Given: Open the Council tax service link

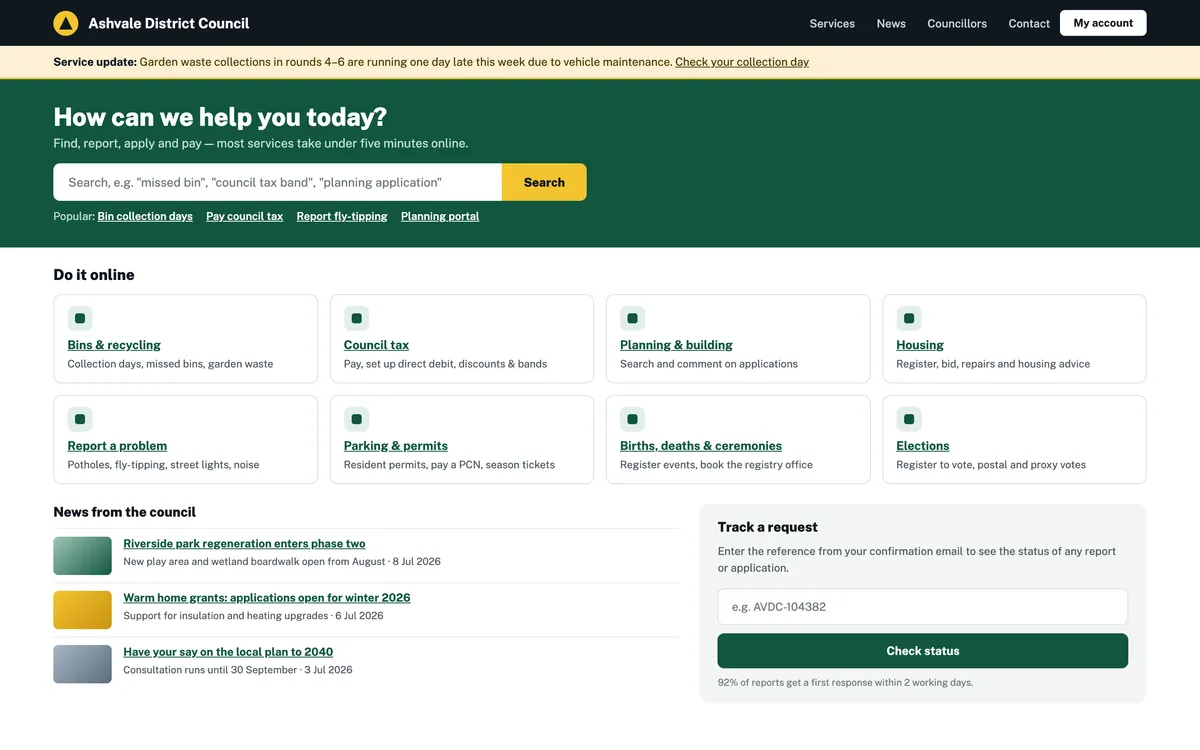Looking at the screenshot, I should point(376,345).
